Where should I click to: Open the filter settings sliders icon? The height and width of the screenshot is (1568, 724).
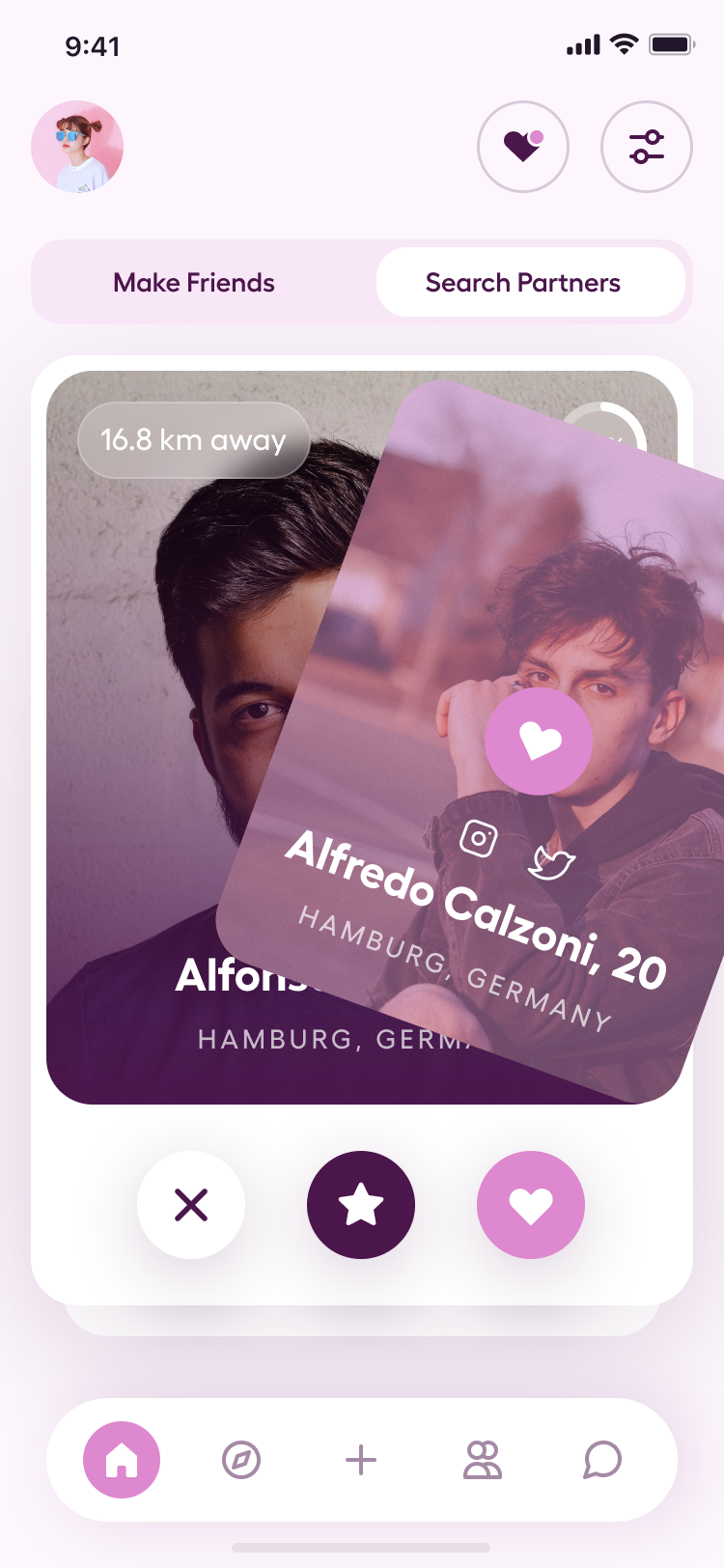tap(647, 147)
